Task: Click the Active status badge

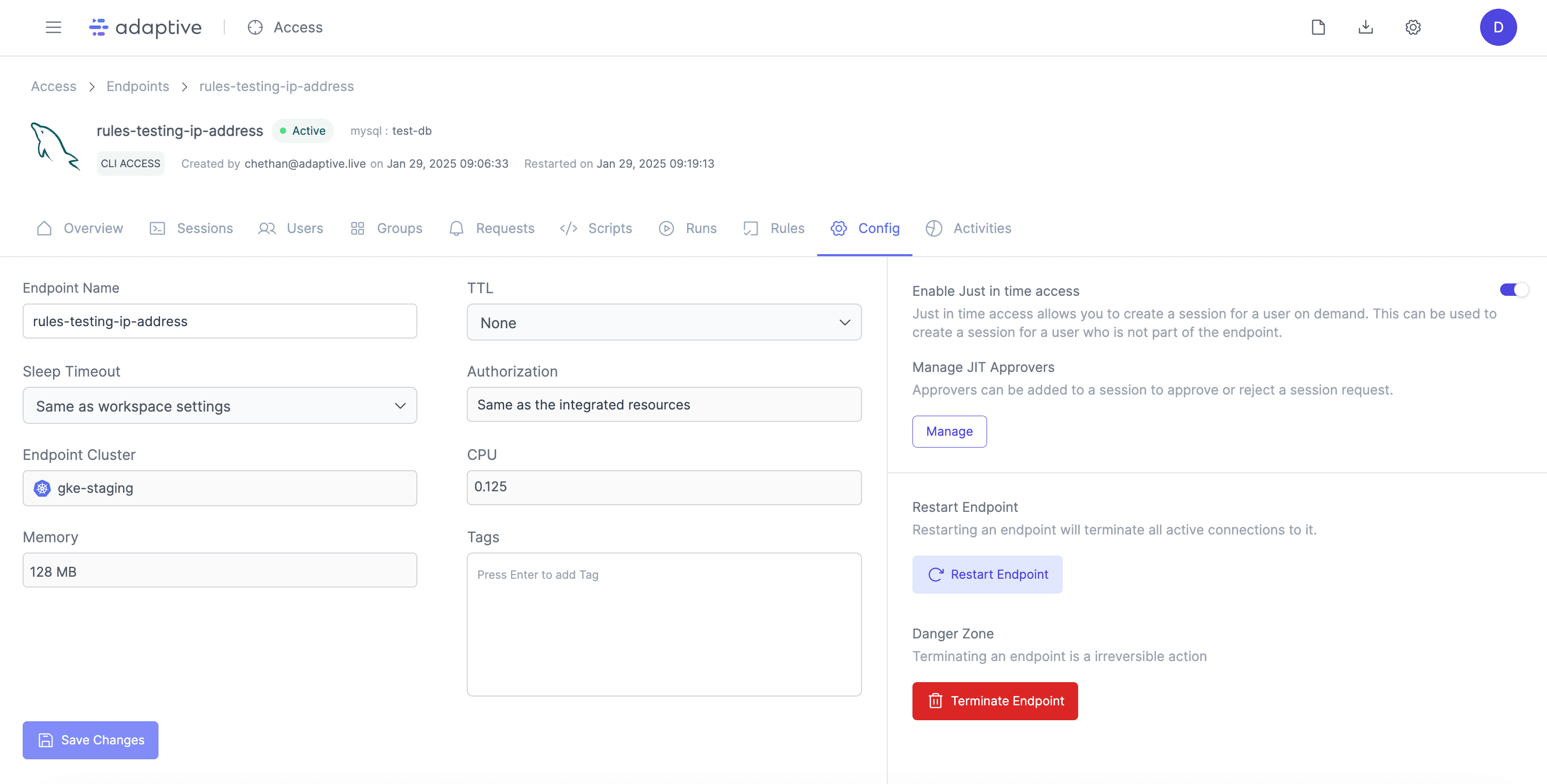Action: click(x=303, y=130)
